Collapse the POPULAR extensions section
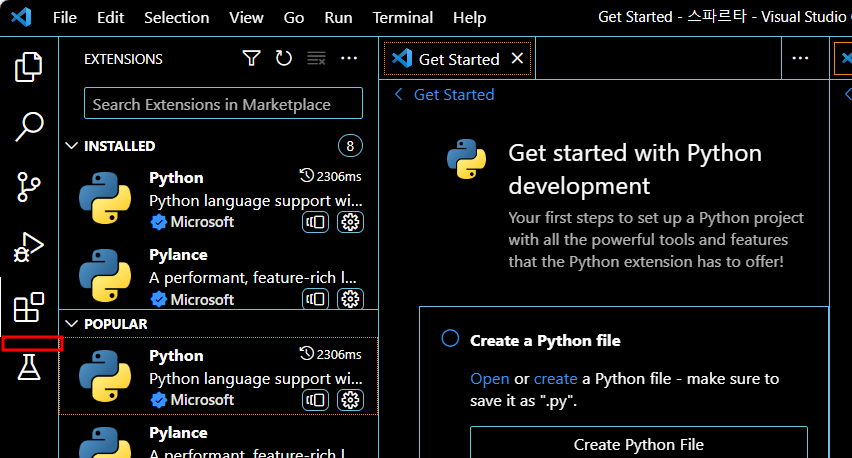Image resolution: width=852 pixels, height=458 pixels. click(71, 324)
